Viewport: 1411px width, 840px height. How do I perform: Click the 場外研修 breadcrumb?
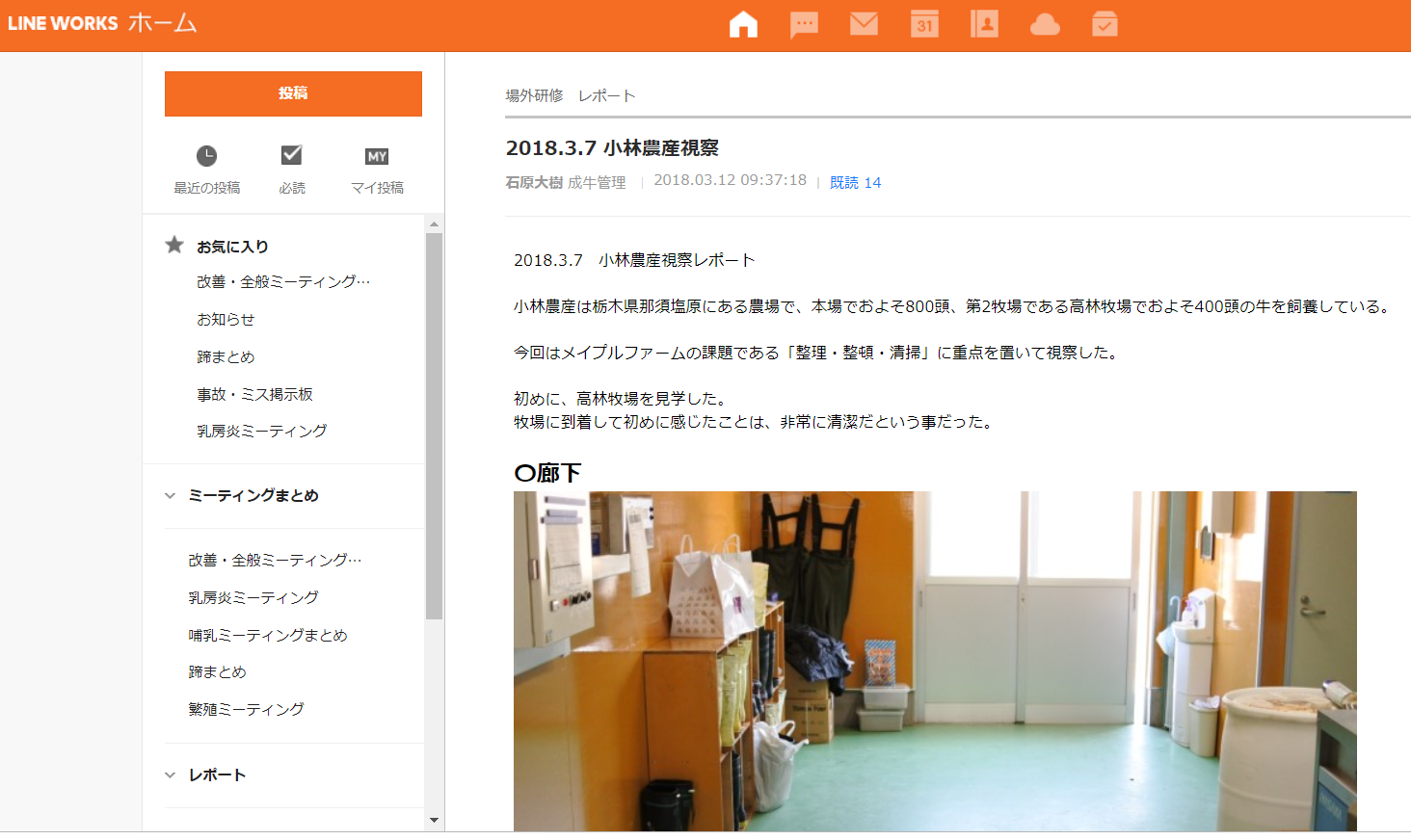[x=534, y=95]
